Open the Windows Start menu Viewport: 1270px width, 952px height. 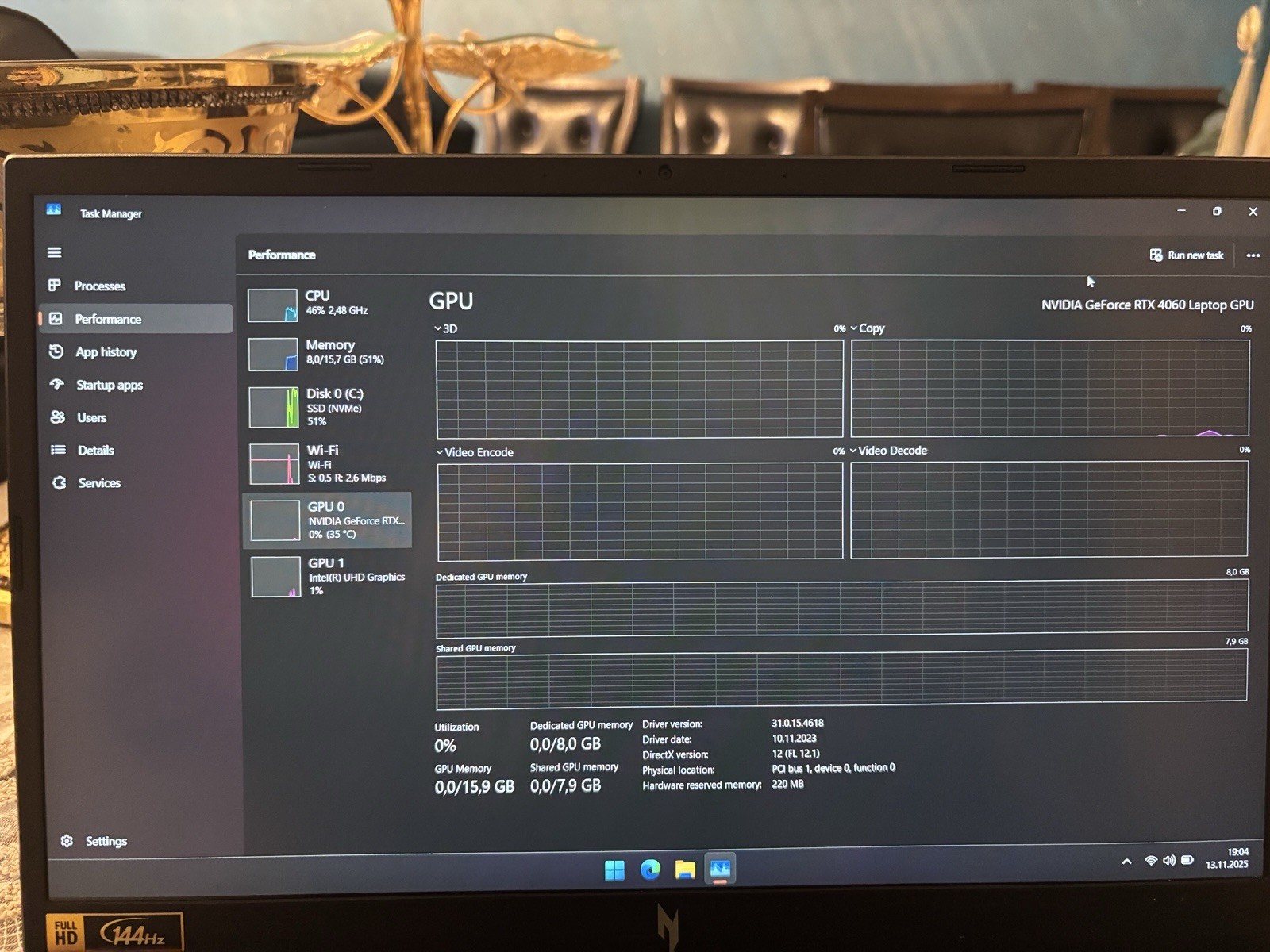pos(614,870)
